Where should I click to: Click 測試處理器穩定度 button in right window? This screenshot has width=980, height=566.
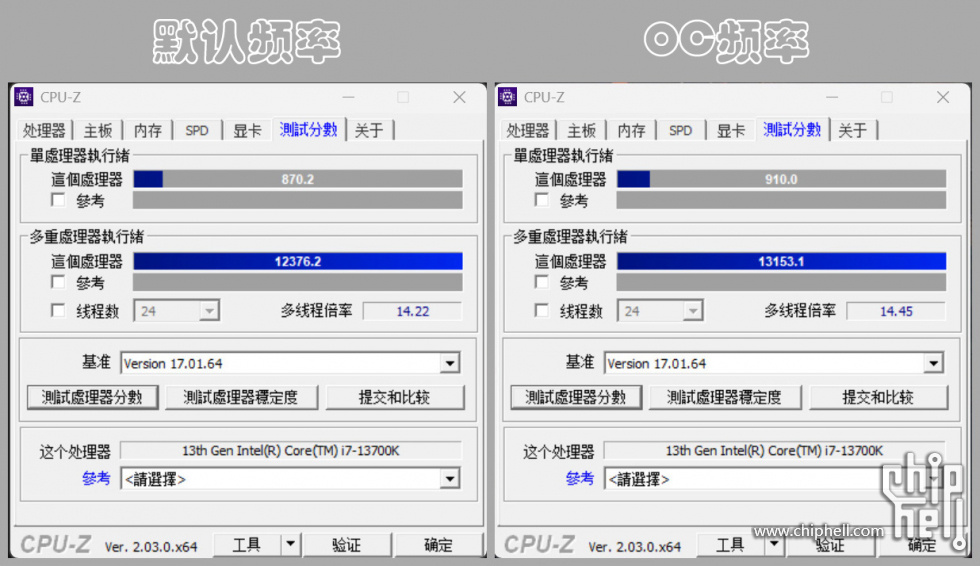tap(725, 397)
